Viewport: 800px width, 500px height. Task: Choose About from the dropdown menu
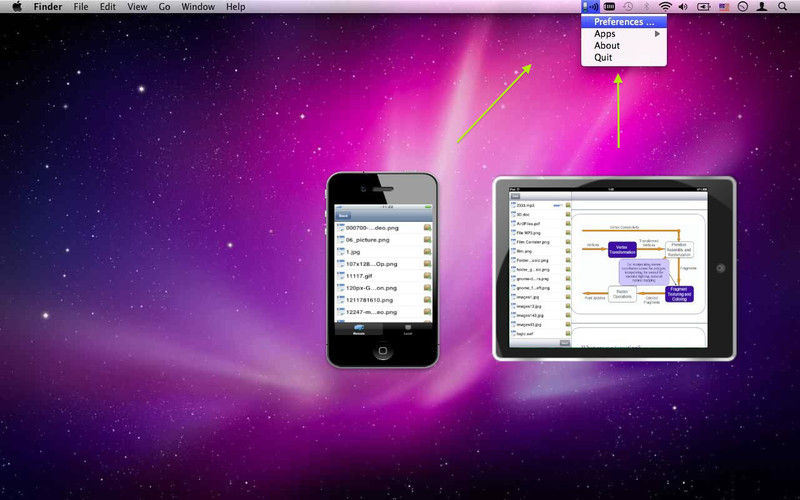pos(607,45)
